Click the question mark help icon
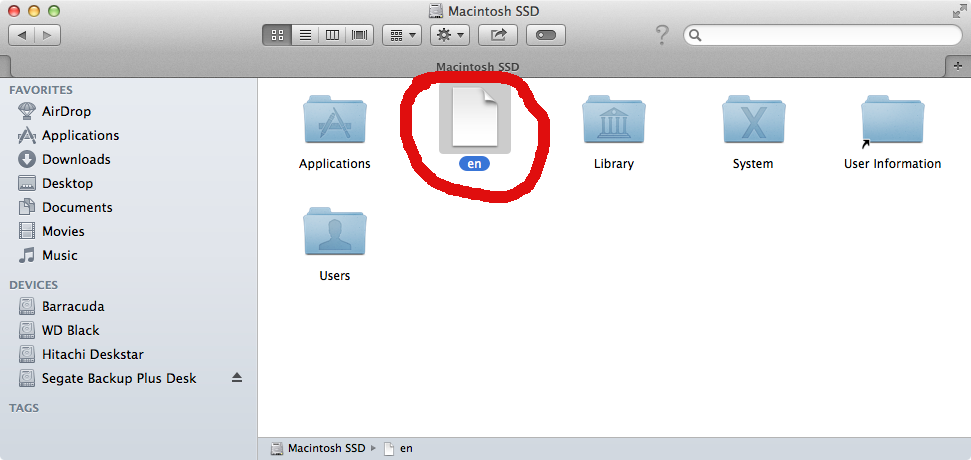 pyautogui.click(x=662, y=35)
